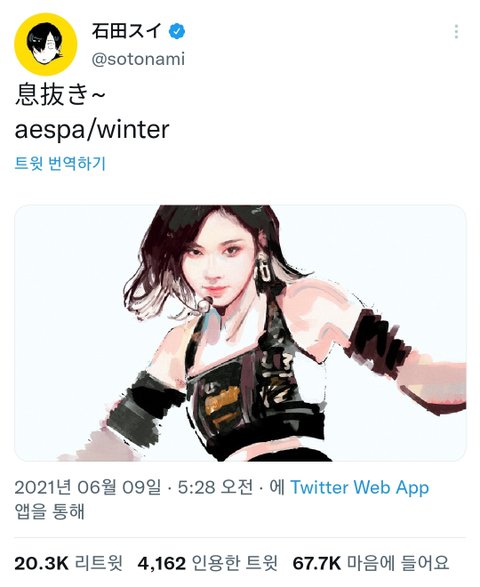Screen dimensions: 480x587
Task: Click the 息抜き~ tweet text
Action: coord(60,95)
